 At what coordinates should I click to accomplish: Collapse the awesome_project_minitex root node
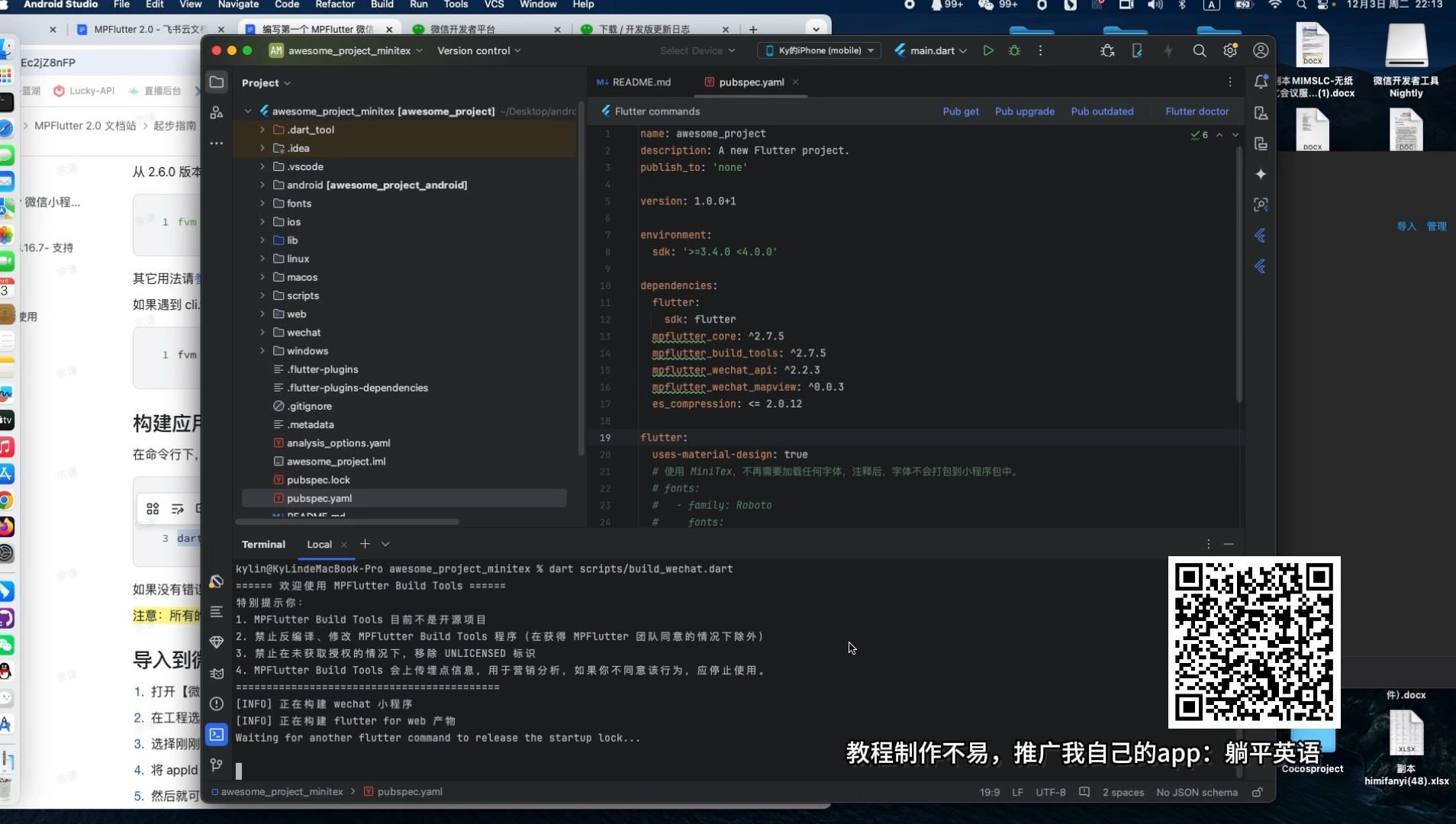248,111
